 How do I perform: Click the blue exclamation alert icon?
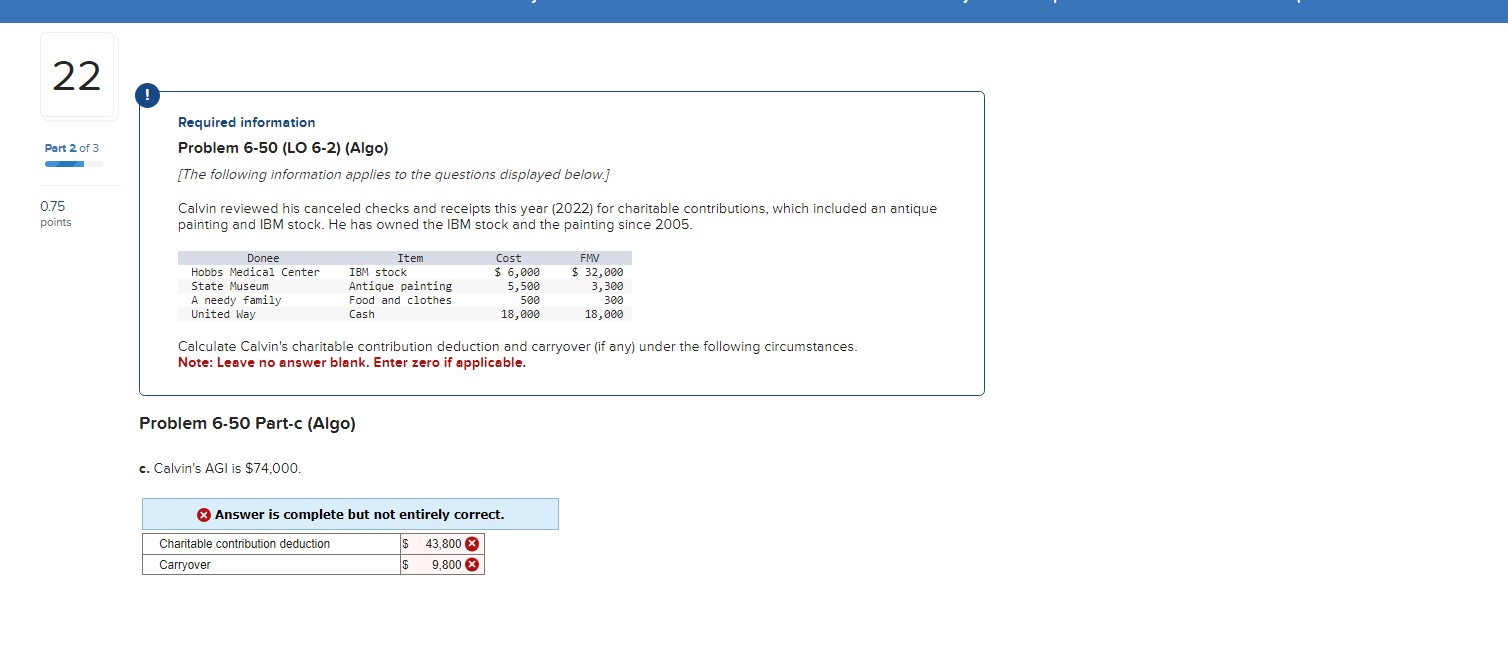[148, 95]
